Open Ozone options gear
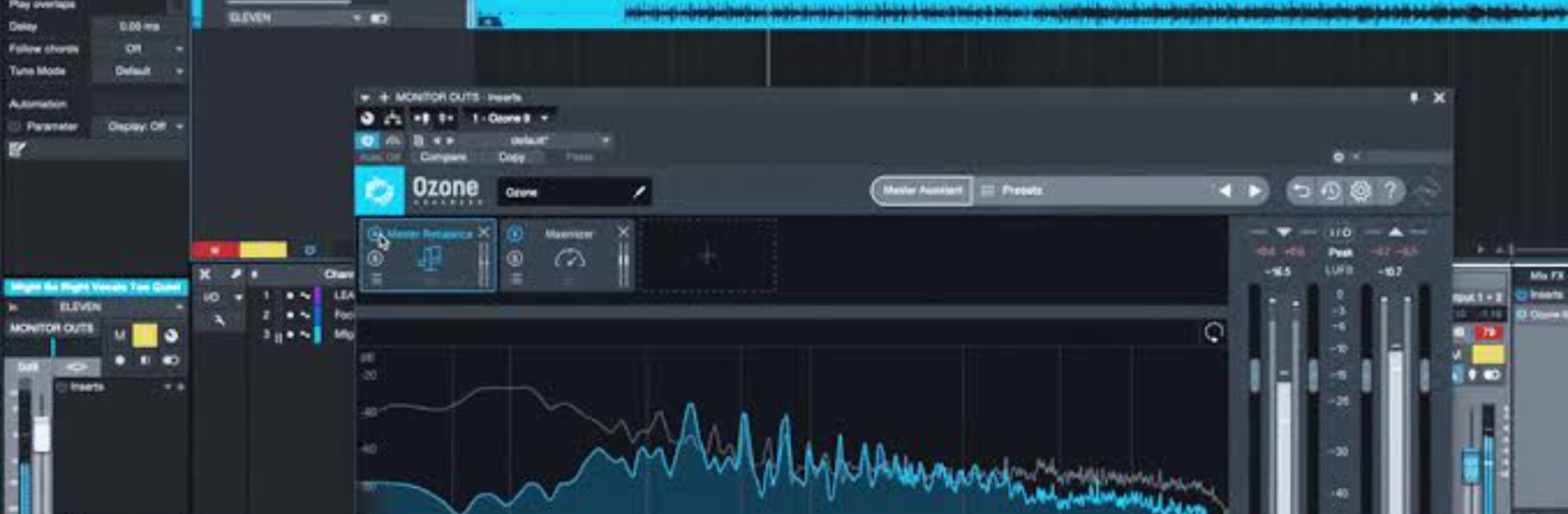Screen dimensions: 1568x514 coord(1360,192)
